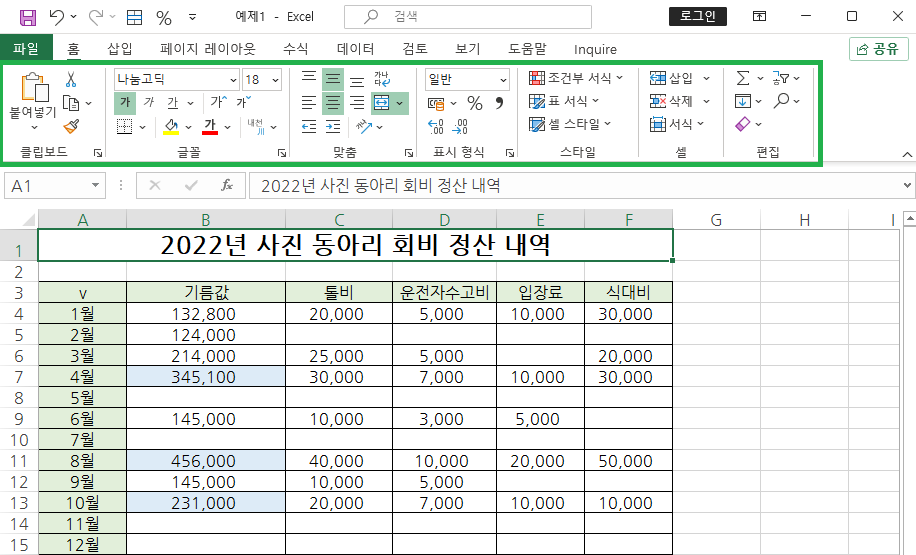916x555 pixels.
Task: Open Find and Select magnifier
Action: [x=781, y=100]
